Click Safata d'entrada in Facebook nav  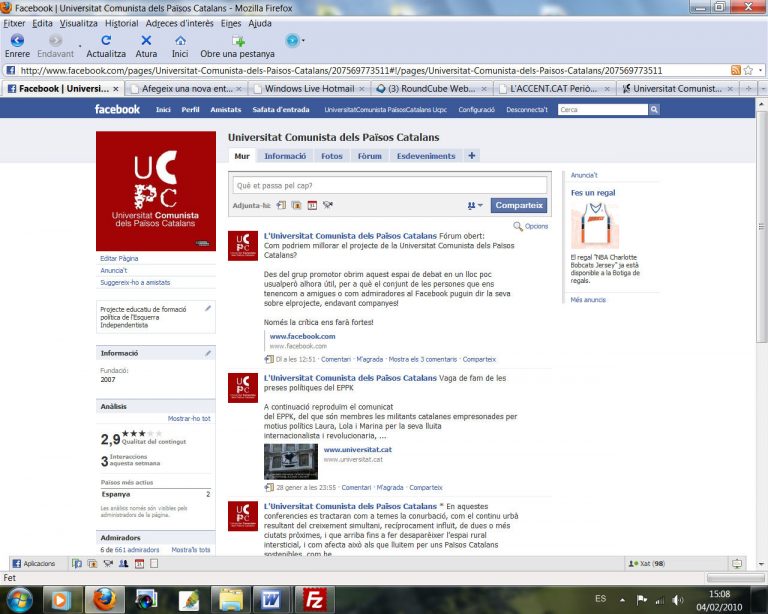(x=281, y=110)
